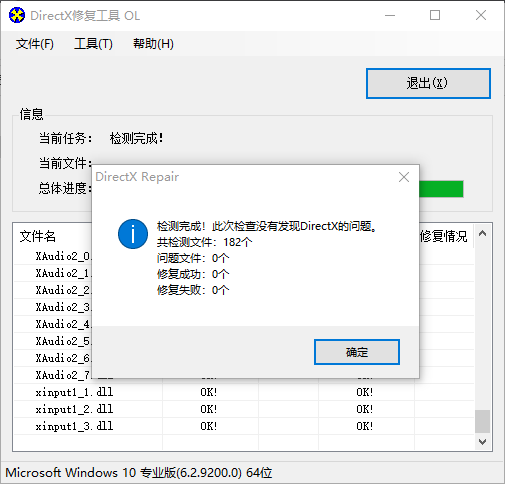Image resolution: width=505 pixels, height=484 pixels.
Task: Select the xinput1_1.dll row
Action: (x=244, y=392)
